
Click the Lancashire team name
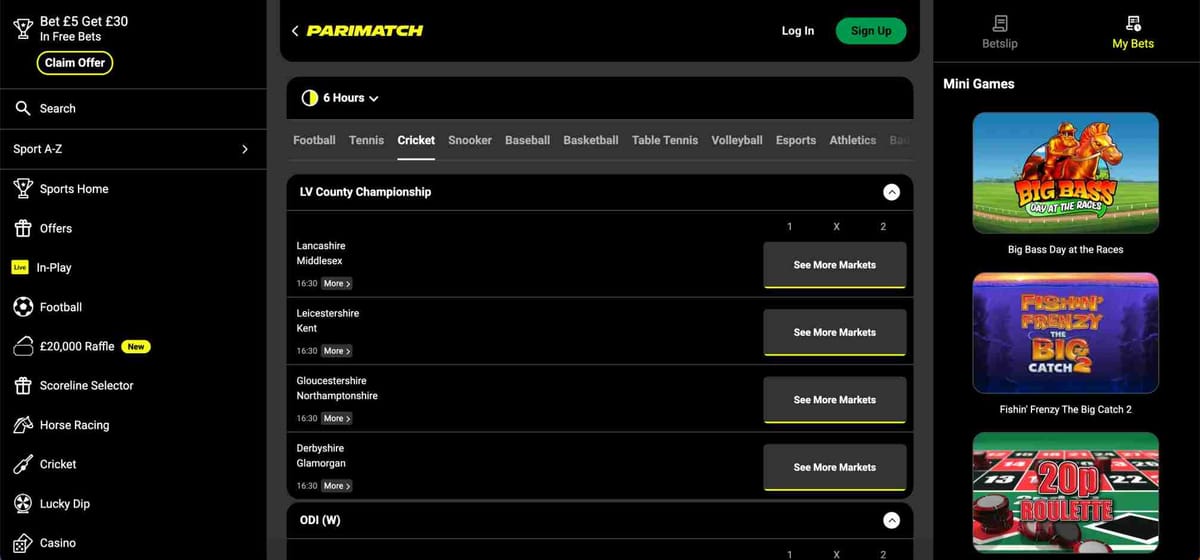321,246
